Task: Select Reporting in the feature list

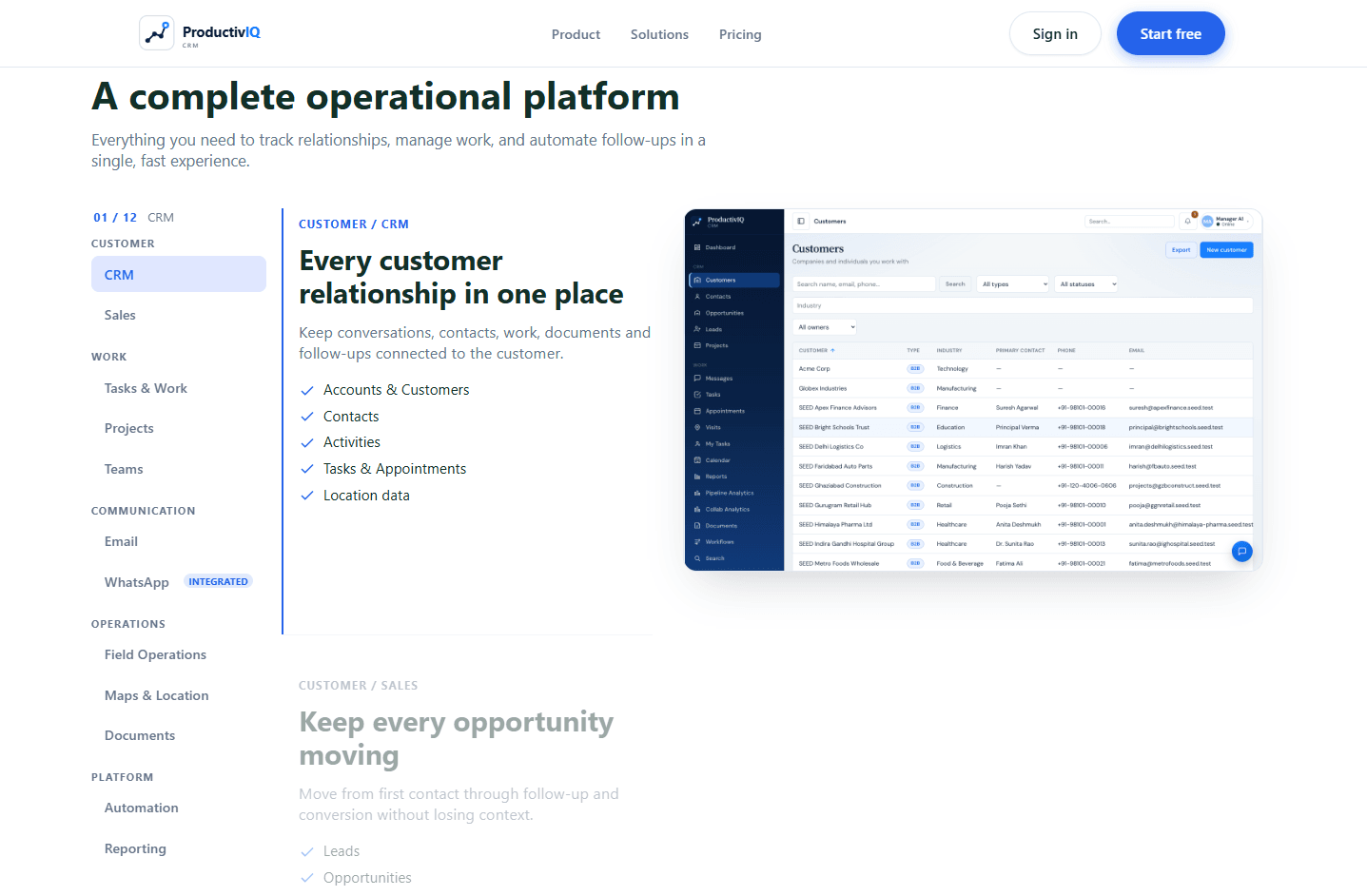Action: coord(179,848)
